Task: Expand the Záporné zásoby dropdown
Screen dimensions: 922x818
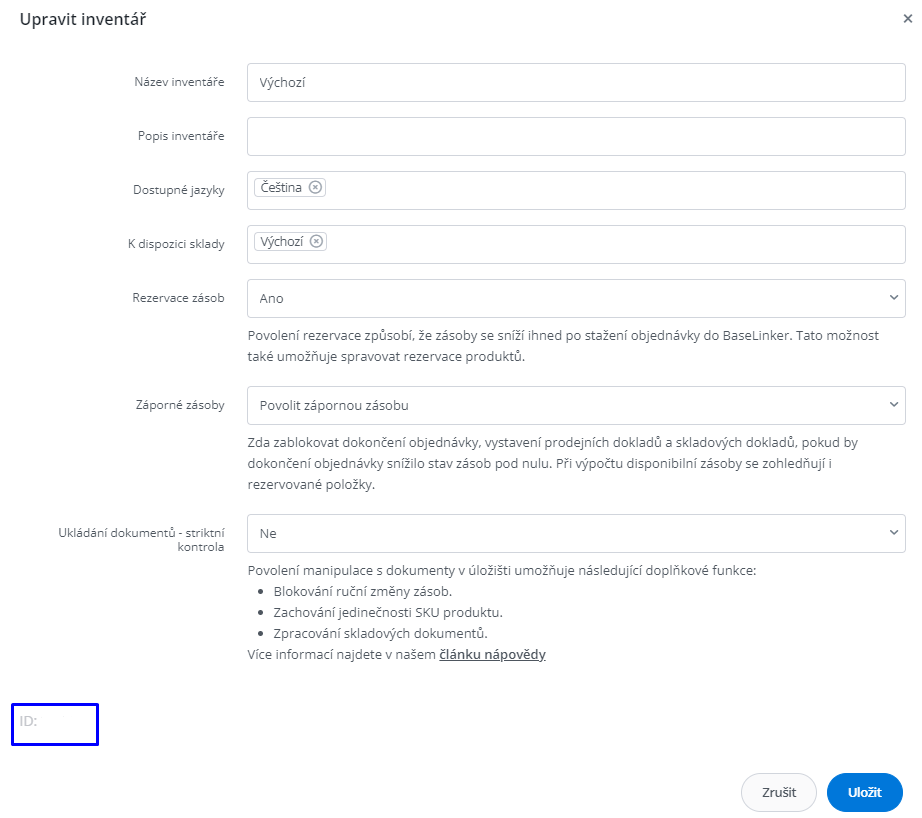Action: point(575,405)
